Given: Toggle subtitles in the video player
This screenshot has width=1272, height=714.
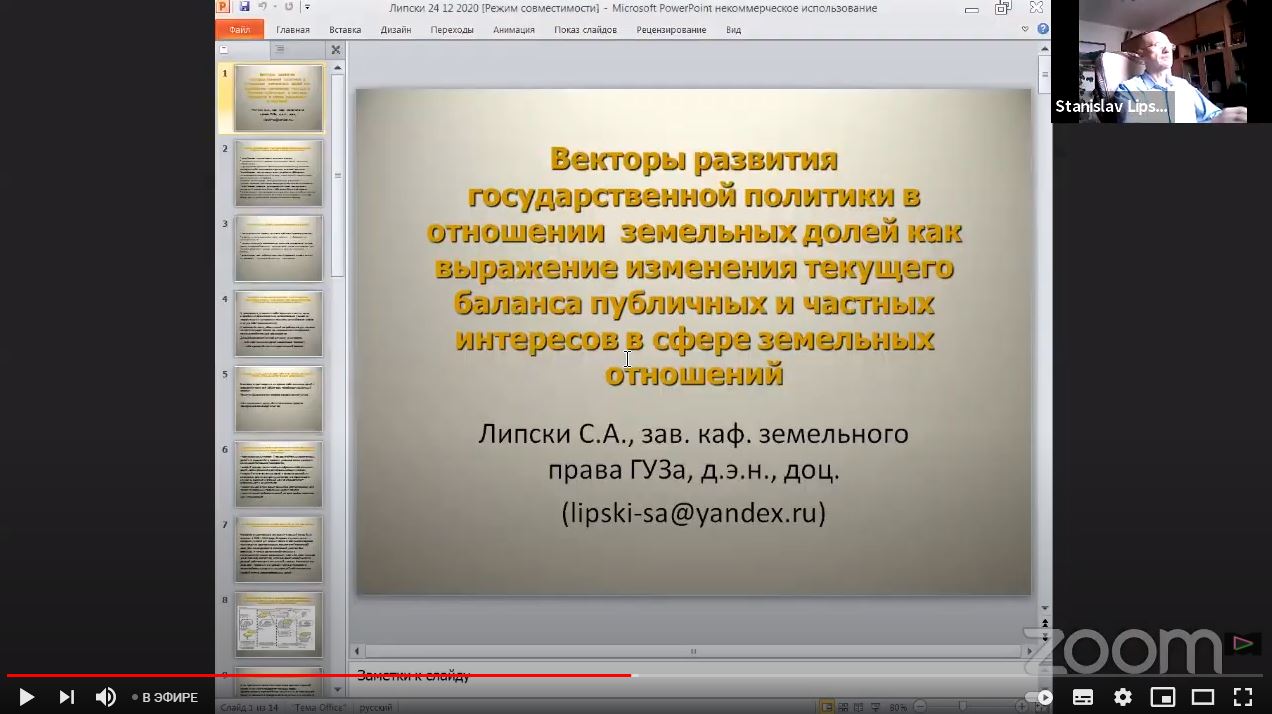Looking at the screenshot, I should pyautogui.click(x=1083, y=697).
